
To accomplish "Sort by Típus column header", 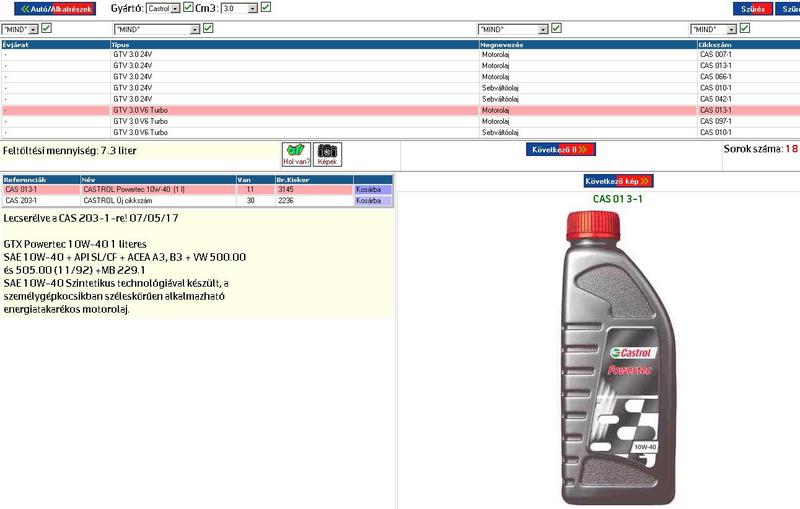I will pyautogui.click(x=294, y=45).
